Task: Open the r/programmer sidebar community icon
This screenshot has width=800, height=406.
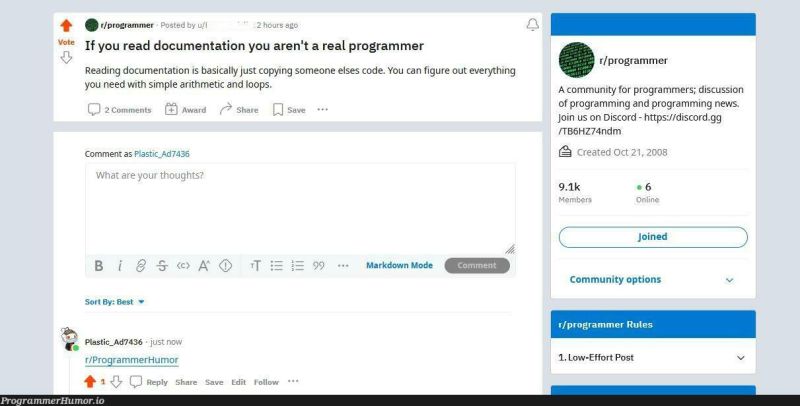Action: pos(577,60)
